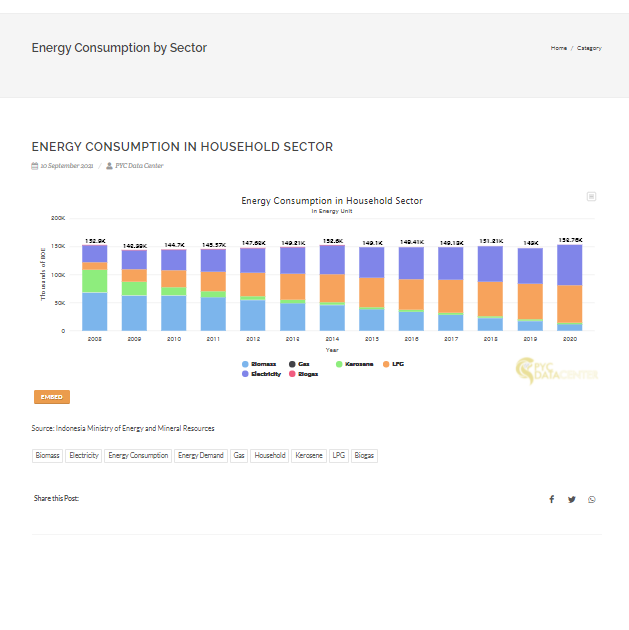Viewport: 629px width, 630px height.
Task: Click the 2015 year axis label
Action: pos(372,339)
